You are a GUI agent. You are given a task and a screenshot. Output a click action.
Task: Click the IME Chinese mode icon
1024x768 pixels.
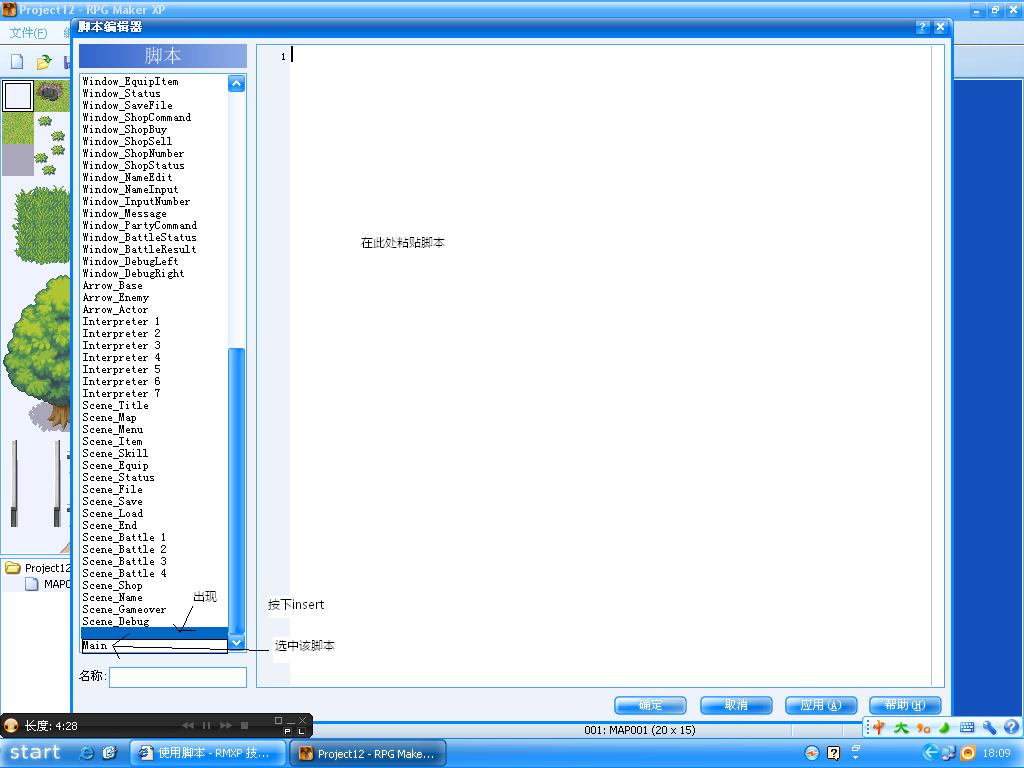[879, 727]
